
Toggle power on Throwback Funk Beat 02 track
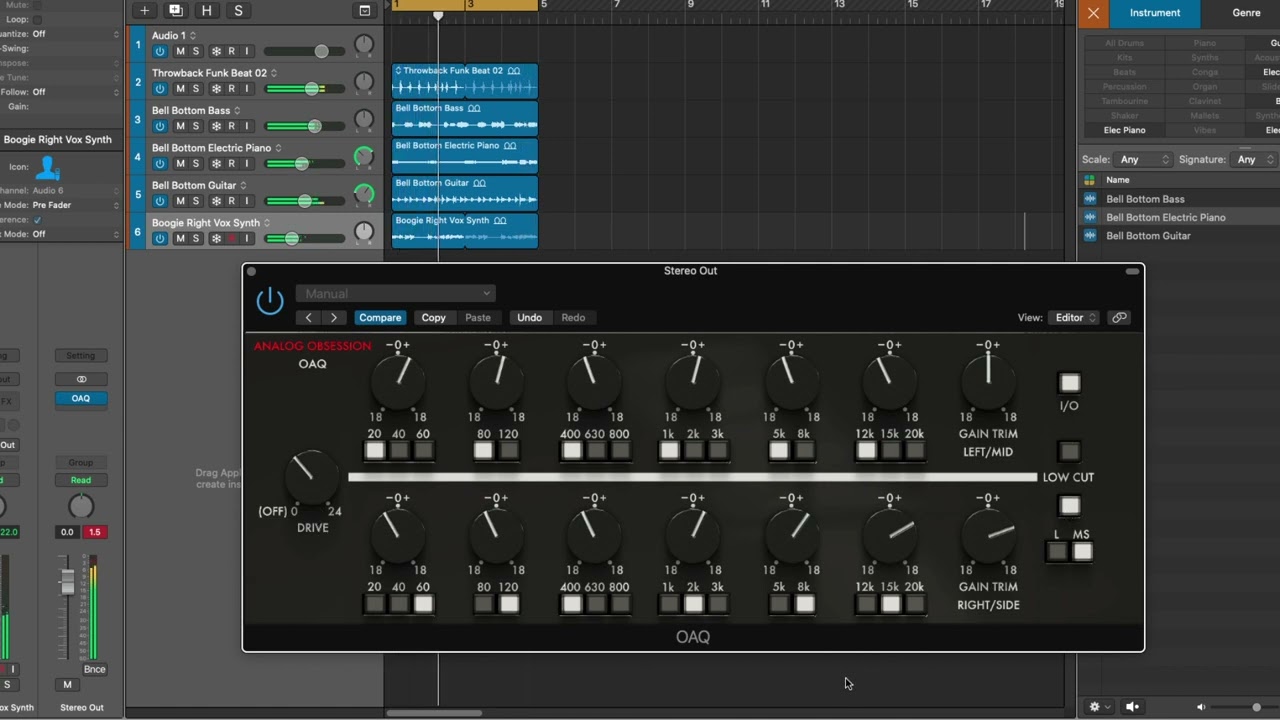click(159, 89)
